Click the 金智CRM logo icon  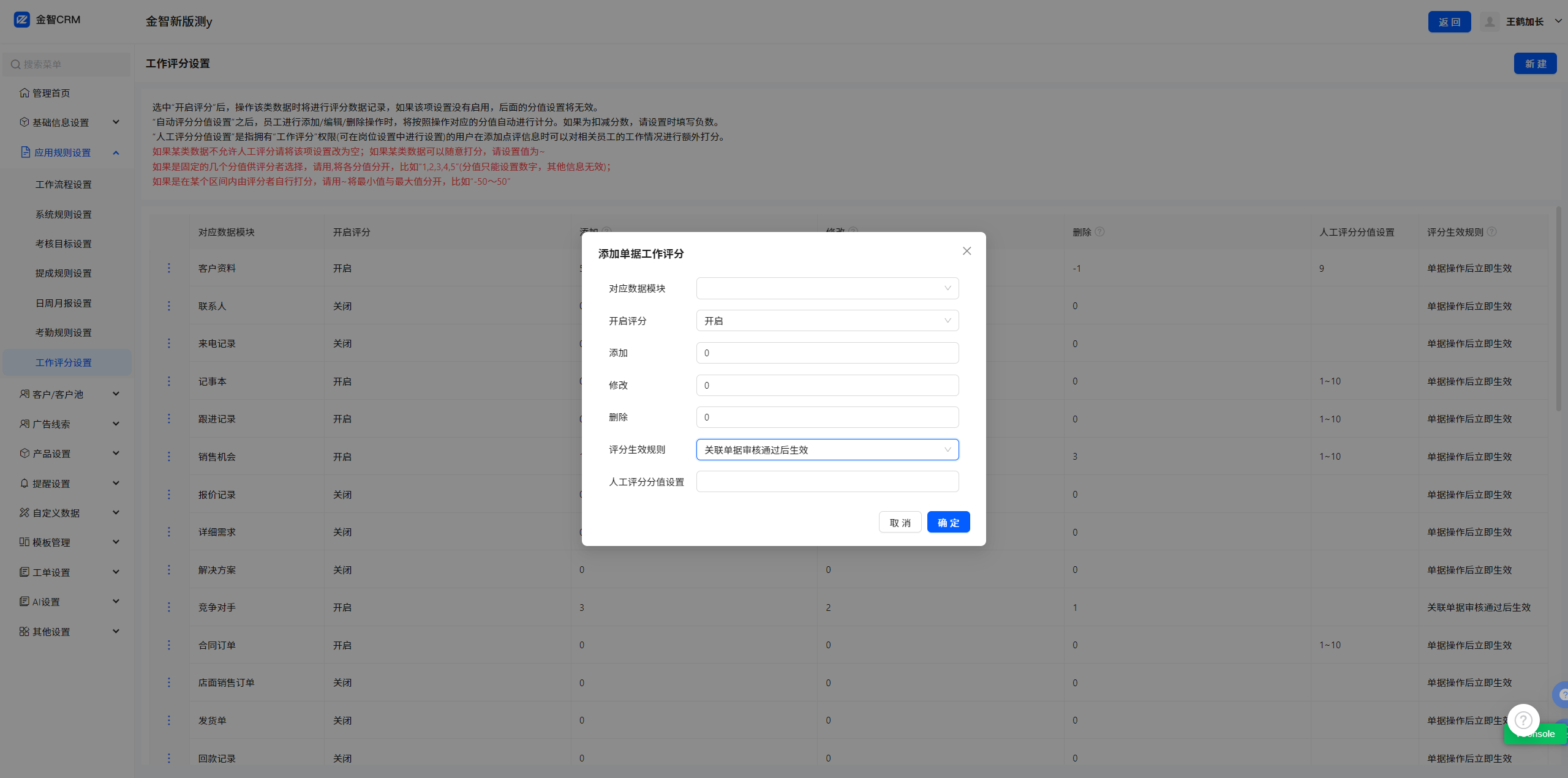click(x=22, y=20)
